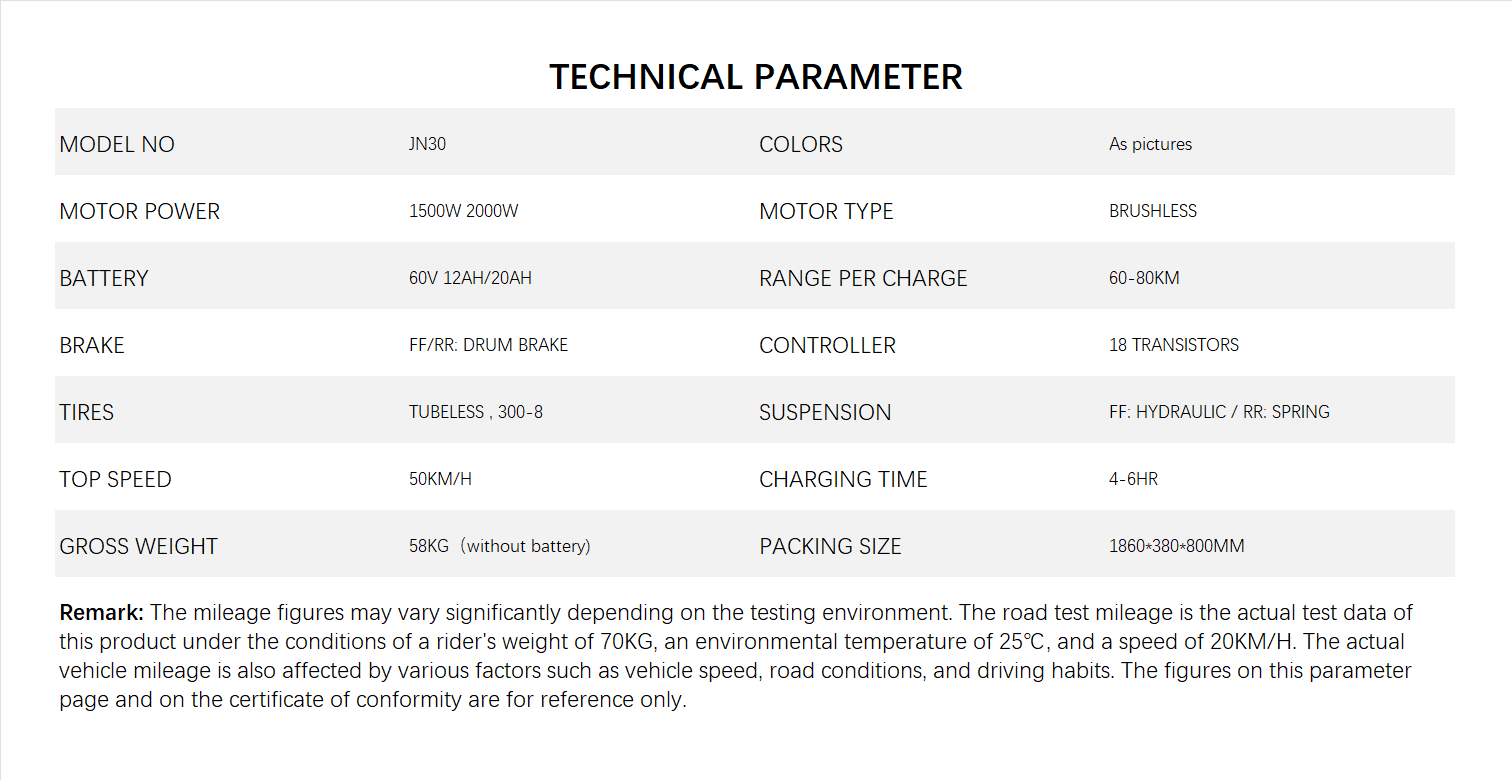Click the MOTOR POWER label
The image size is (1512, 780).
pos(139,211)
